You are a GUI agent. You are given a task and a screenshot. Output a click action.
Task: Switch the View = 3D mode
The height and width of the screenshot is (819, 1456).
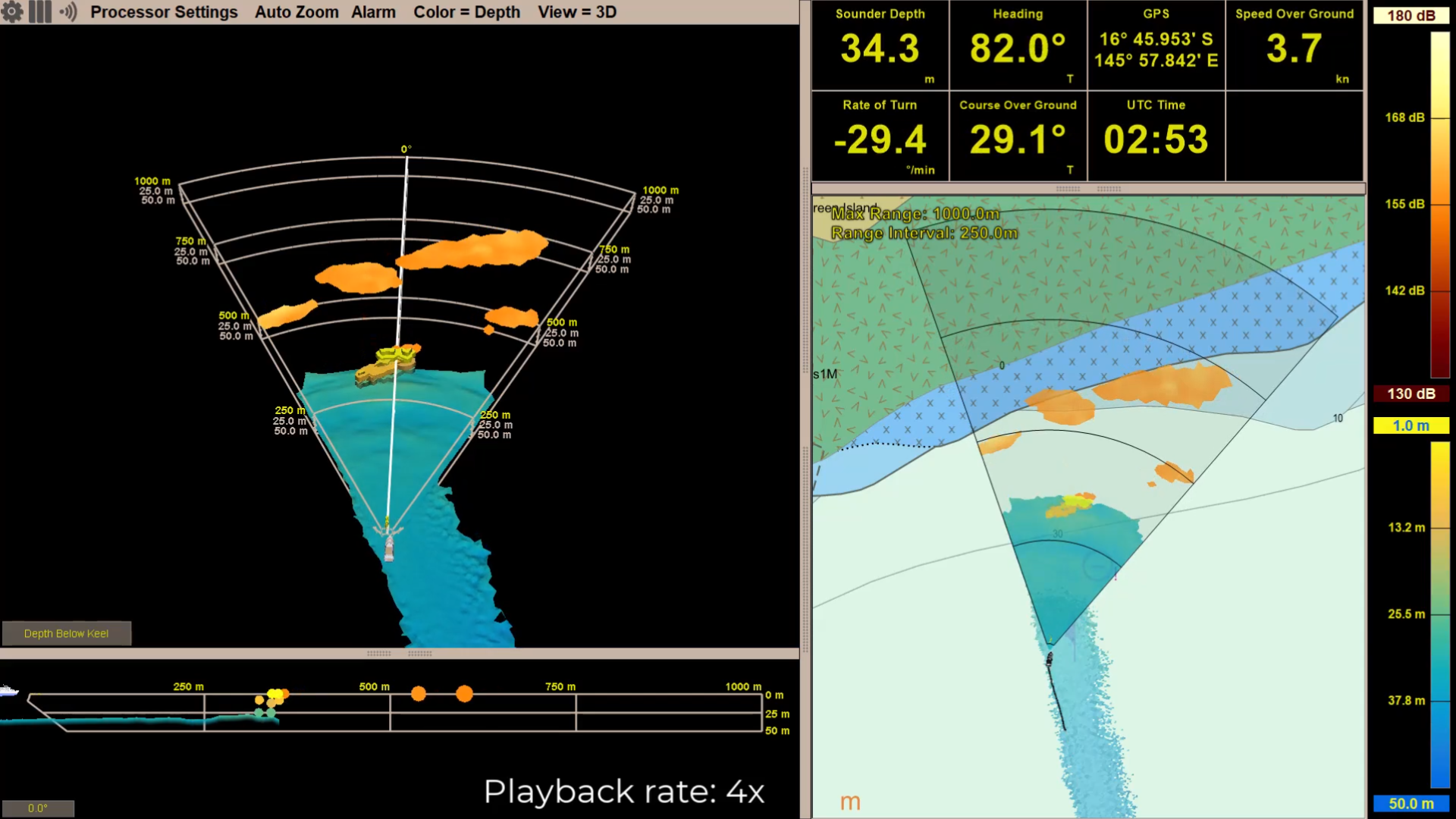577,12
